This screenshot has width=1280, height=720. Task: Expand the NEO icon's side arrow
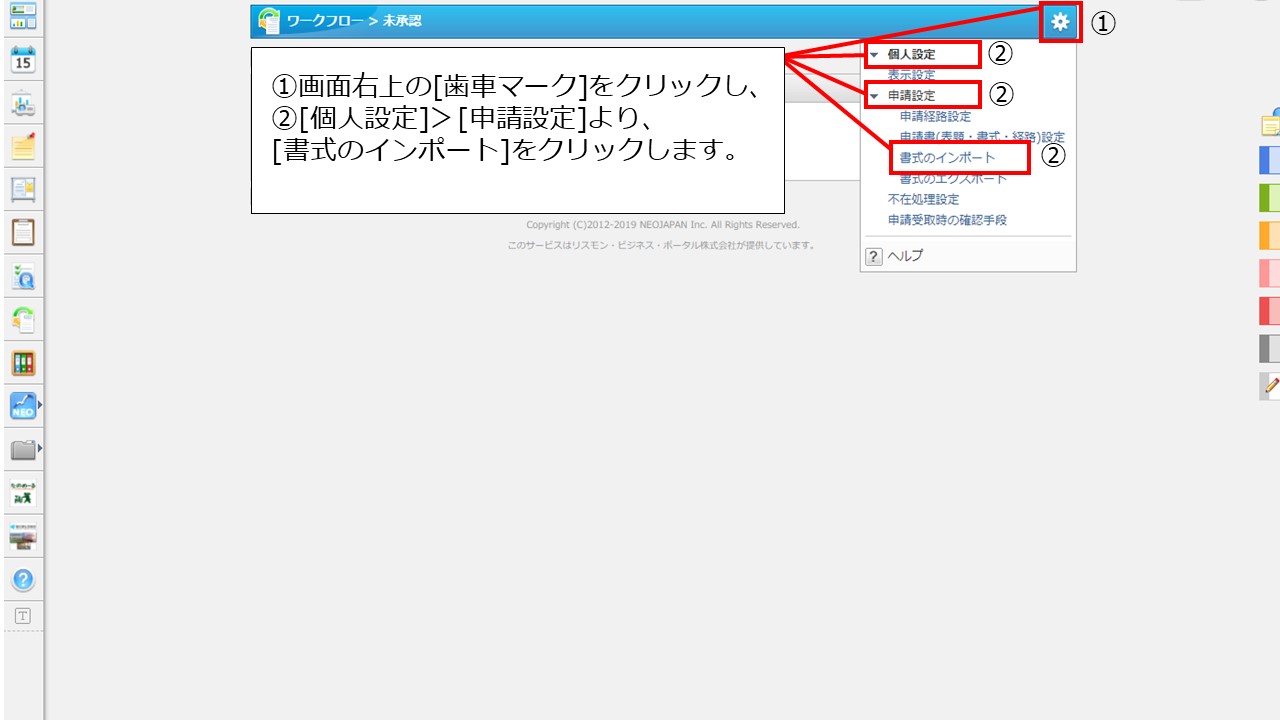[x=40, y=406]
